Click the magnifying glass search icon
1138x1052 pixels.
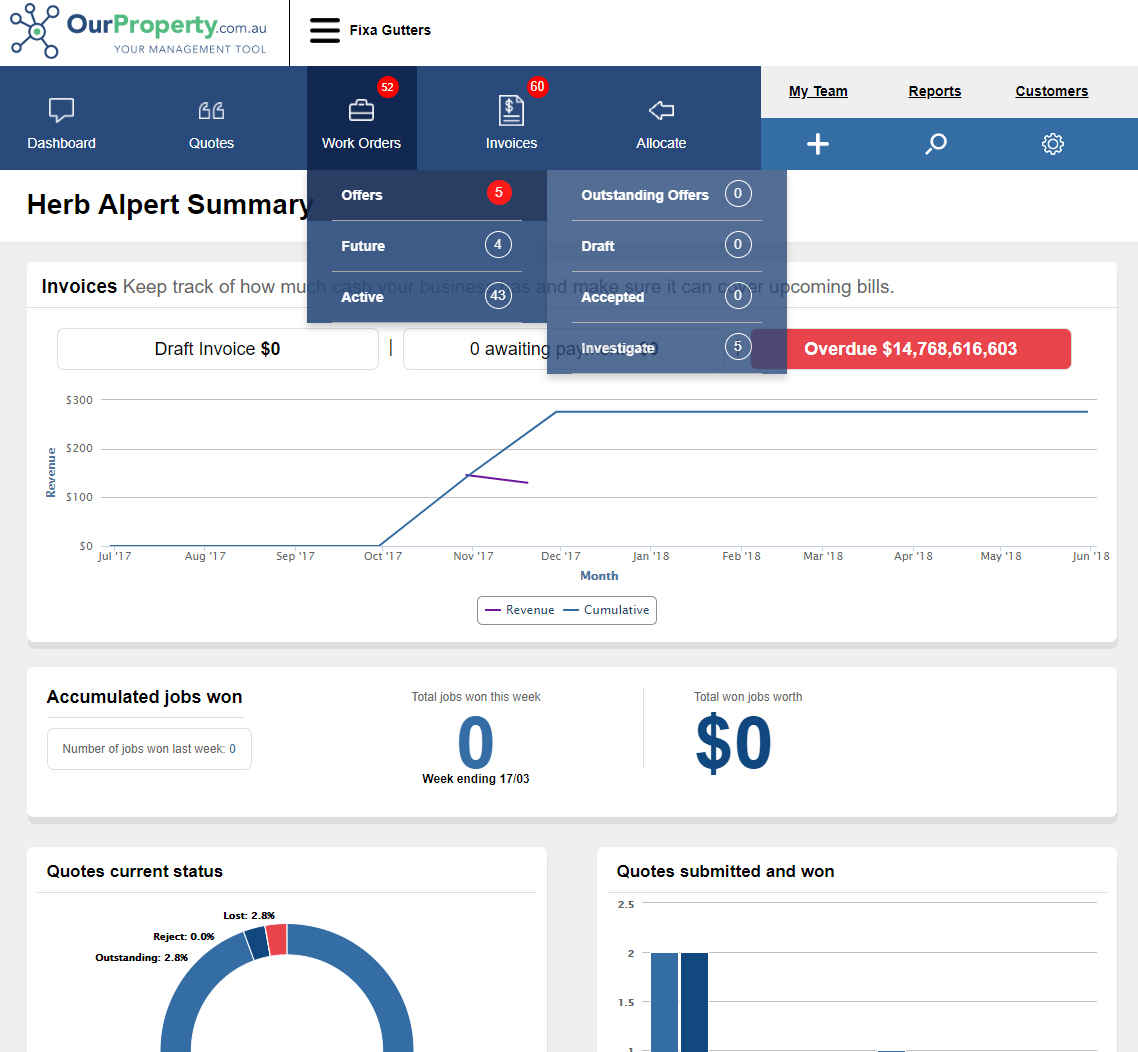[x=936, y=144]
